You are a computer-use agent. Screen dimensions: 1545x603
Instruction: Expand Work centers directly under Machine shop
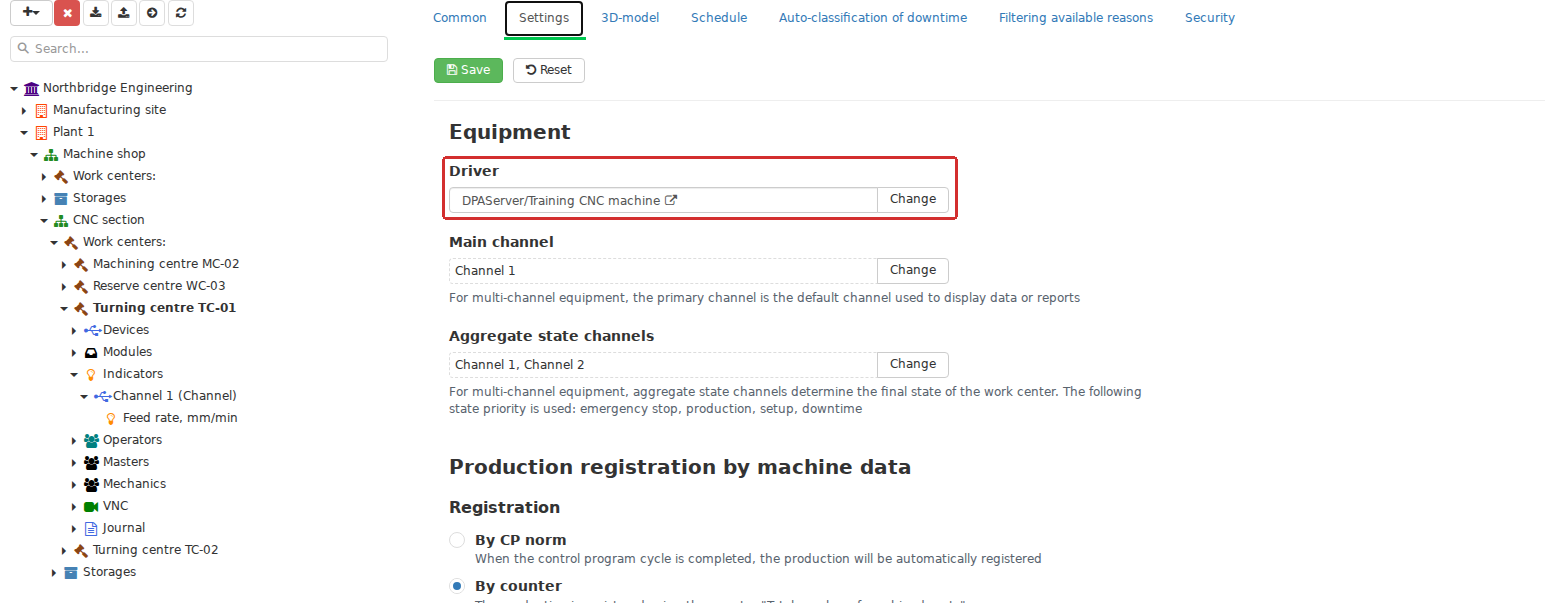pos(44,176)
